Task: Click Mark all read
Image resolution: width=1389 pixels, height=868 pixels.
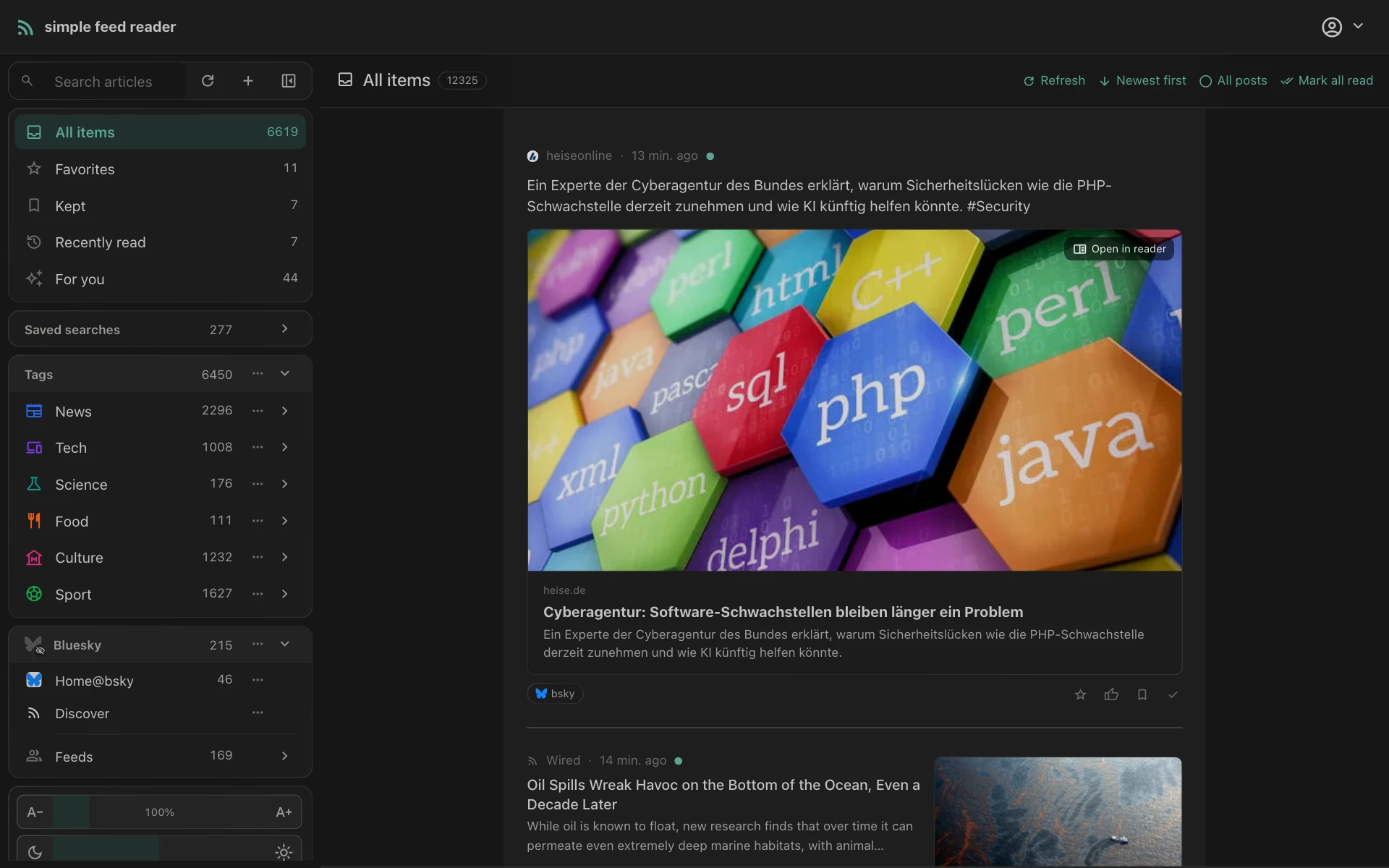Action: [x=1327, y=81]
